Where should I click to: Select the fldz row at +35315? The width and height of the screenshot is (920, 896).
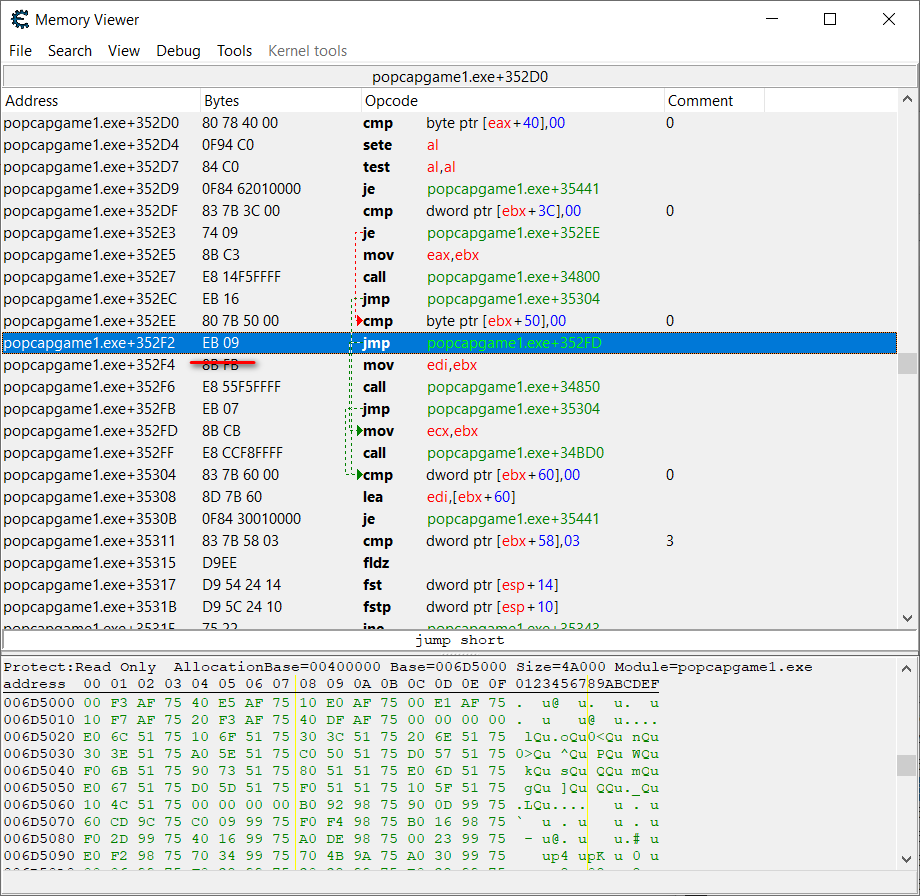(449, 563)
